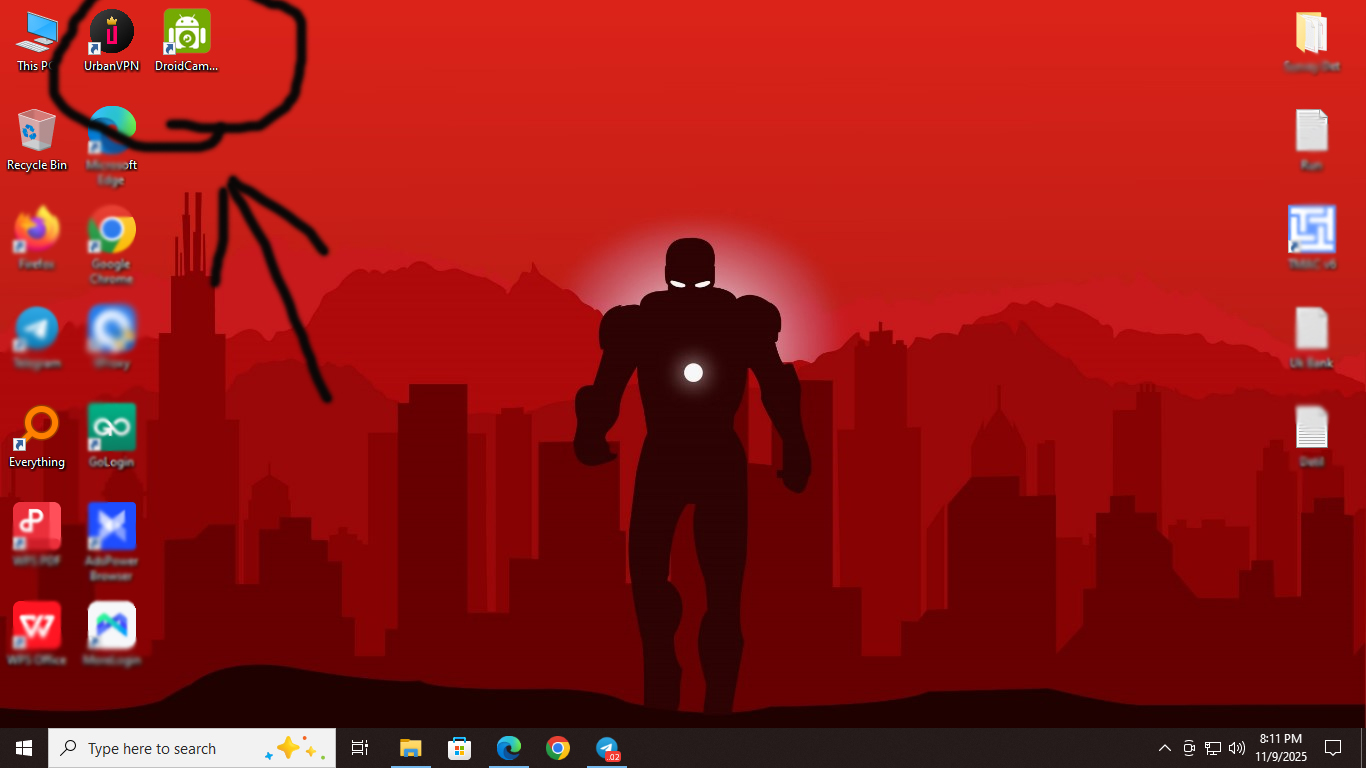Click the AdsPower Browser desktop shortcut
The image size is (1366, 768).
coord(111,527)
